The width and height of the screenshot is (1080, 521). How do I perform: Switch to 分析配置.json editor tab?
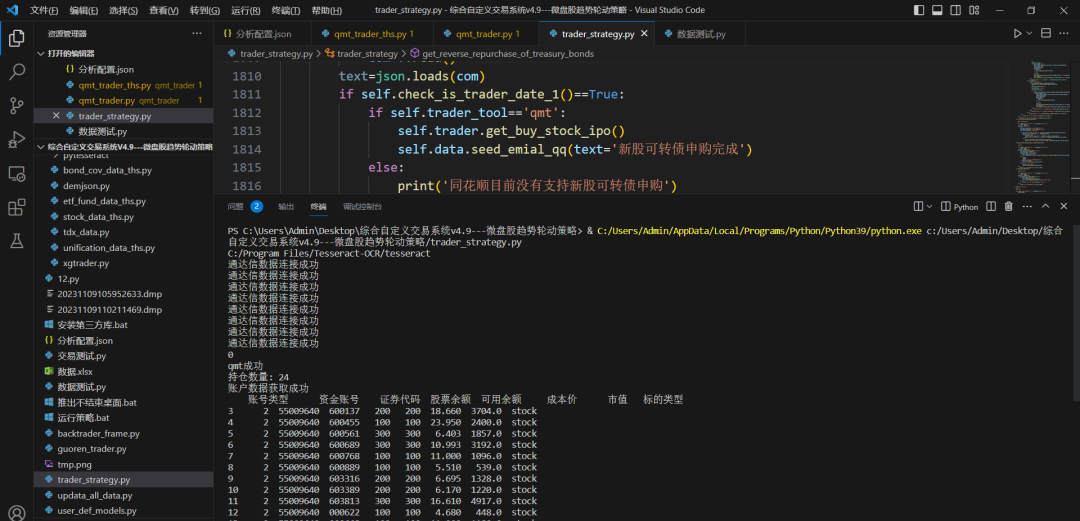(262, 34)
